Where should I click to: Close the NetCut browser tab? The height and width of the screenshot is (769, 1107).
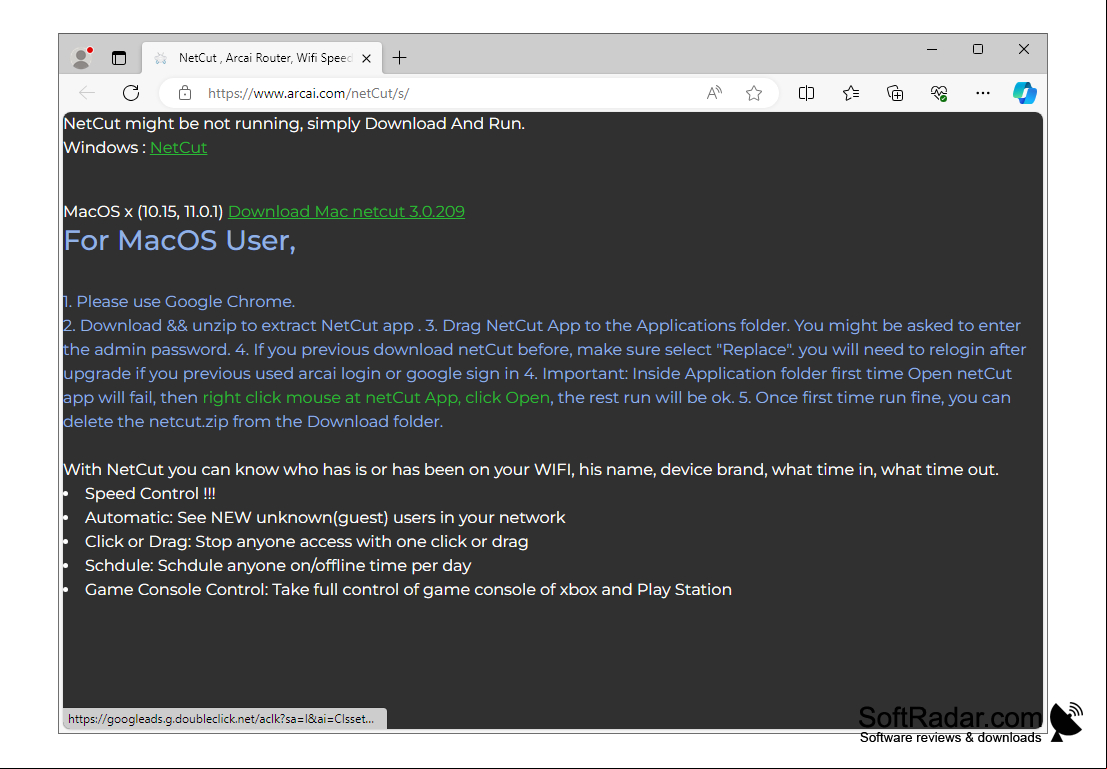[366, 59]
